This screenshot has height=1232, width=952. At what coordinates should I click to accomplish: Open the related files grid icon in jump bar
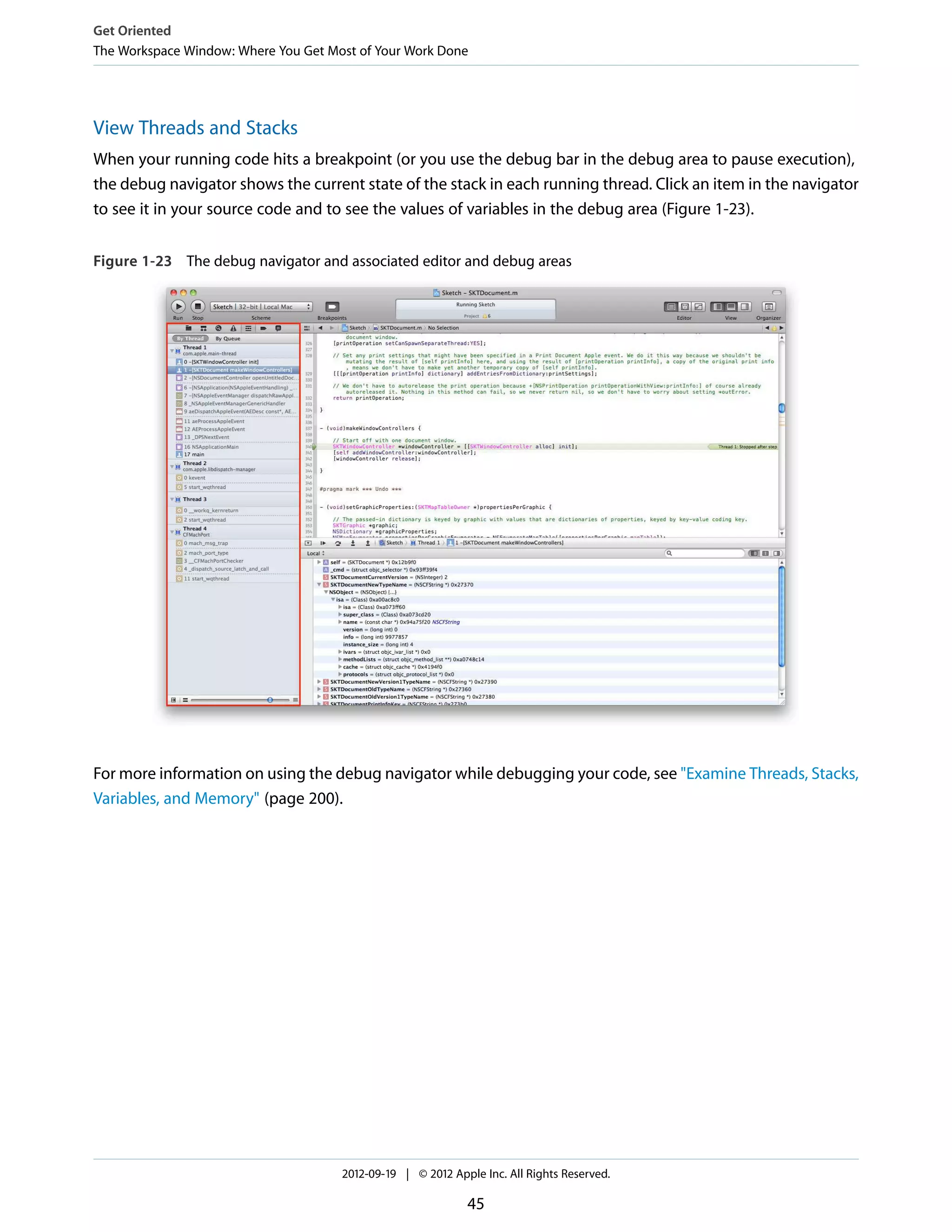tap(307, 328)
